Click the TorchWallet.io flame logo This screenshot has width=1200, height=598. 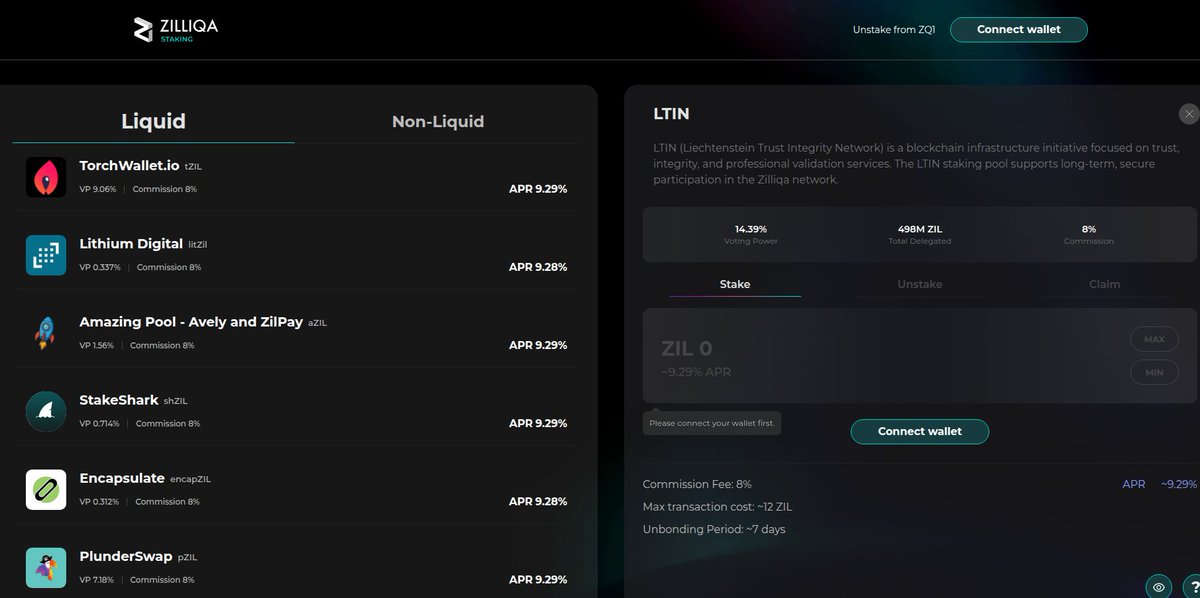point(46,177)
